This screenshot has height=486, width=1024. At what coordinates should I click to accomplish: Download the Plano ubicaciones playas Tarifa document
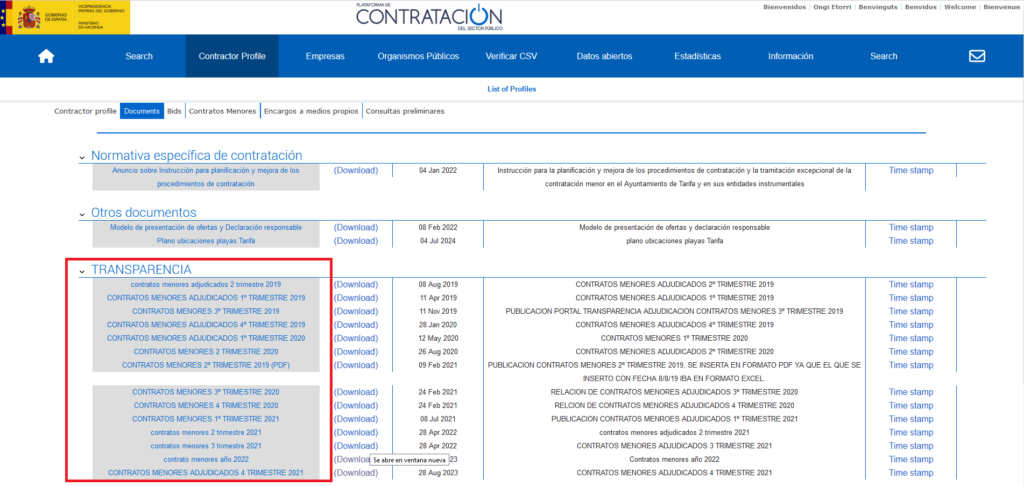355,241
